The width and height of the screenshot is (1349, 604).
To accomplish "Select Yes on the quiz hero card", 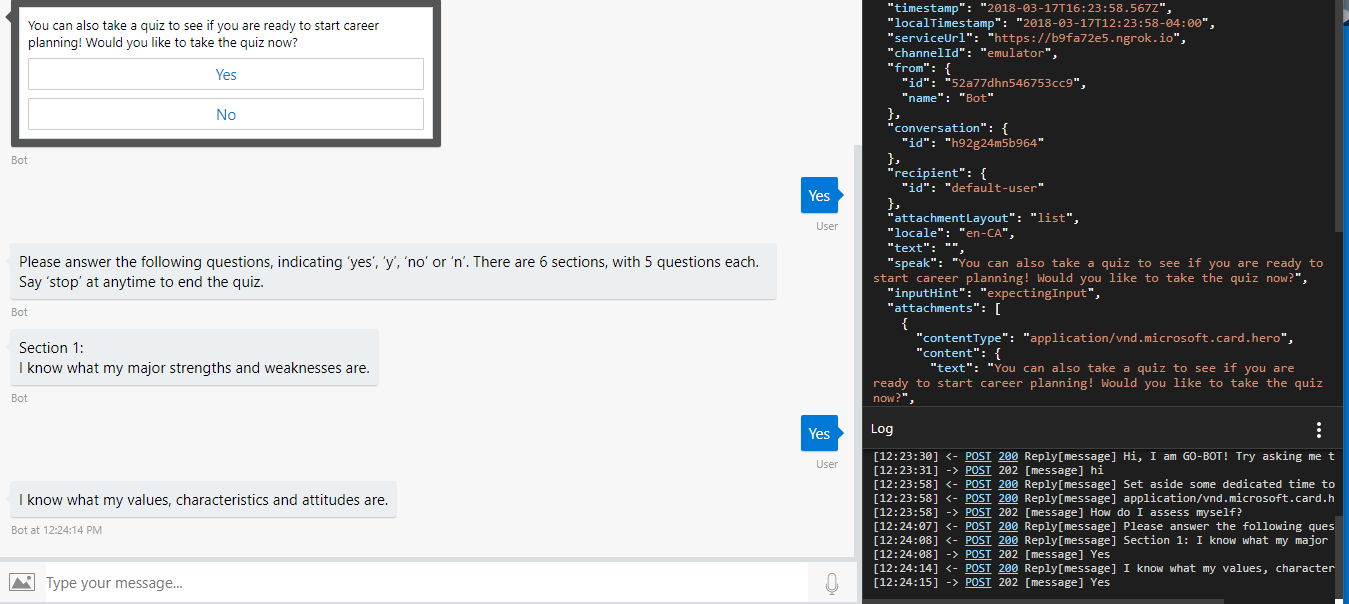I will (225, 74).
